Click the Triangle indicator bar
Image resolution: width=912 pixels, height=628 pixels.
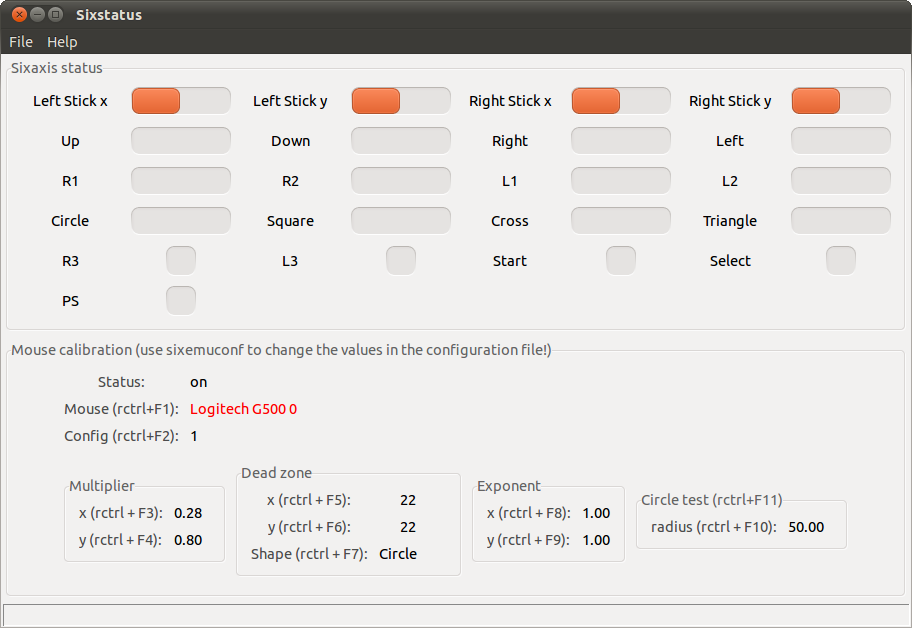point(840,221)
